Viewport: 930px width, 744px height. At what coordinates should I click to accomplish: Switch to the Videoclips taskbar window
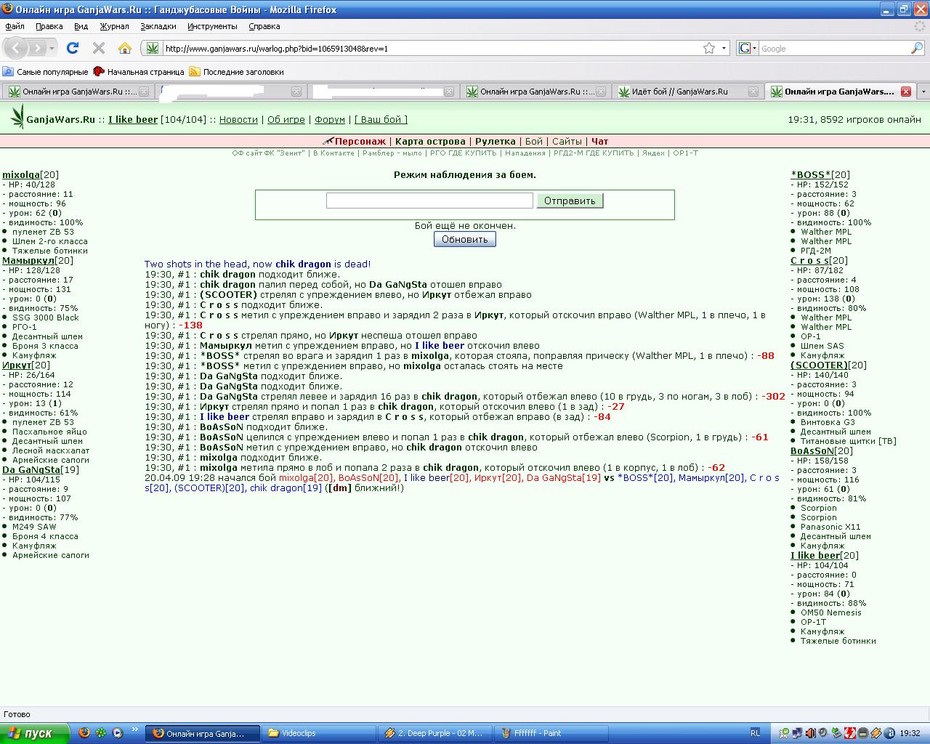click(320, 733)
